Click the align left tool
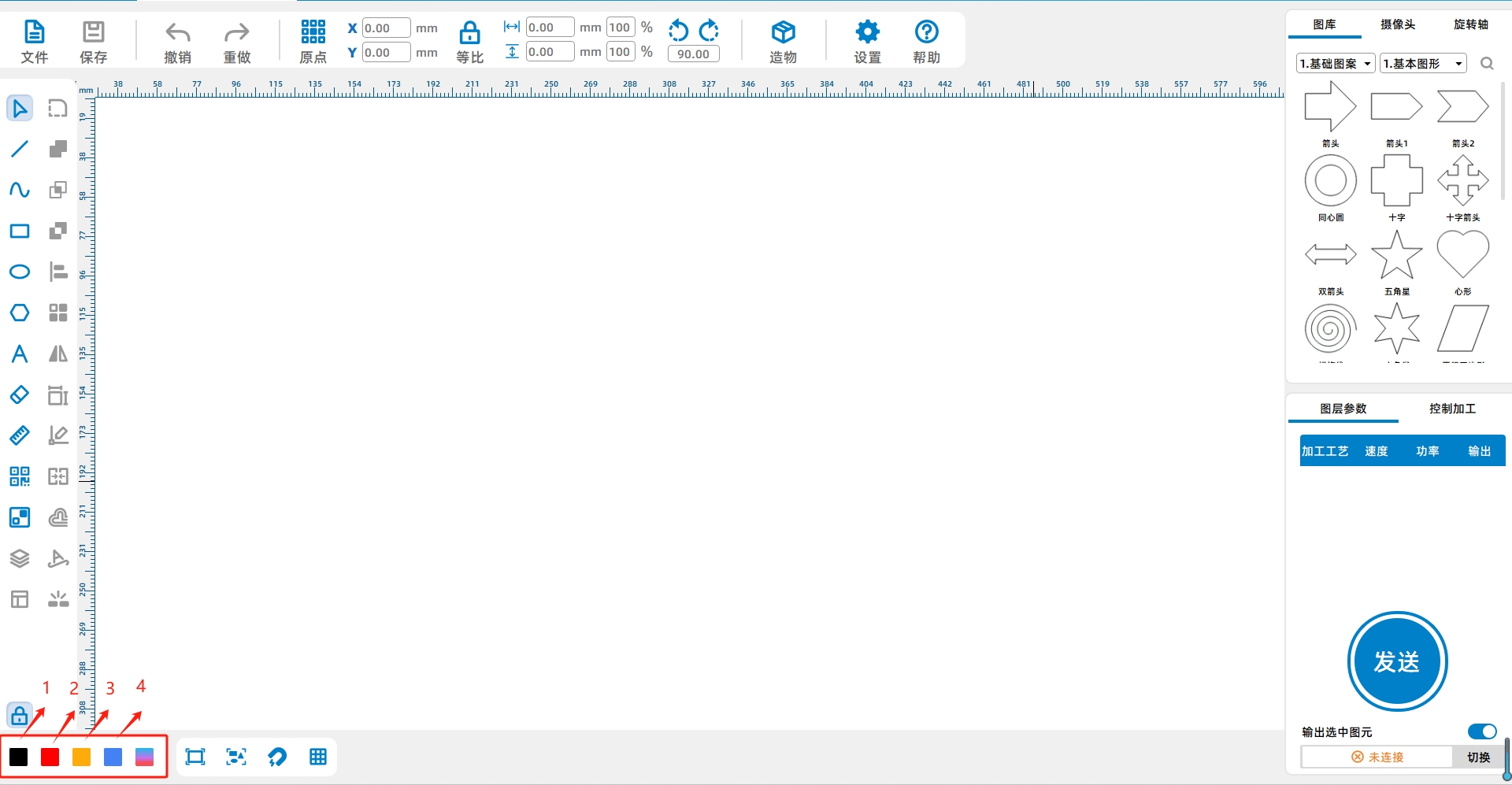This screenshot has height=785, width=1512. coord(58,272)
